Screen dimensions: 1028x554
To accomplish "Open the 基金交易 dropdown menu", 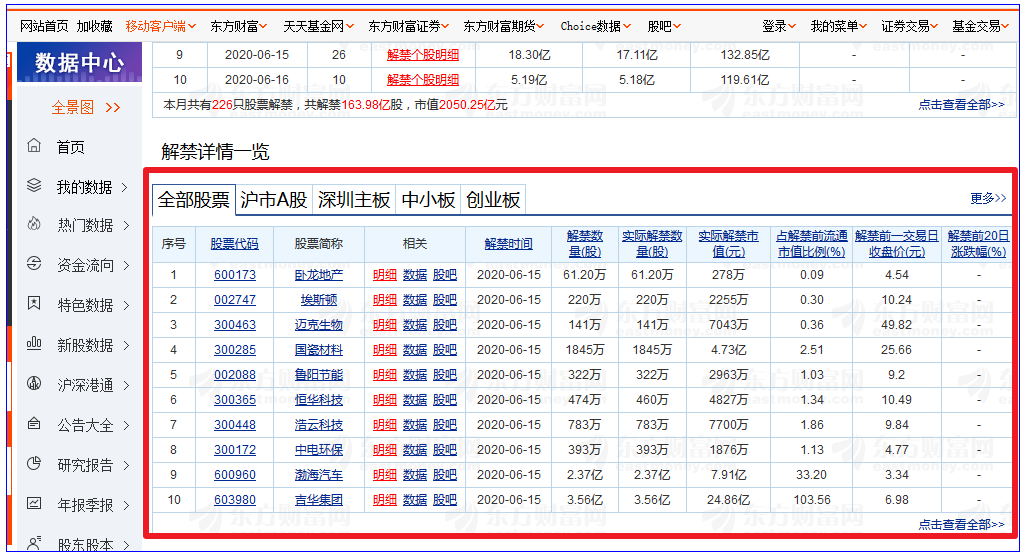I will (980, 26).
